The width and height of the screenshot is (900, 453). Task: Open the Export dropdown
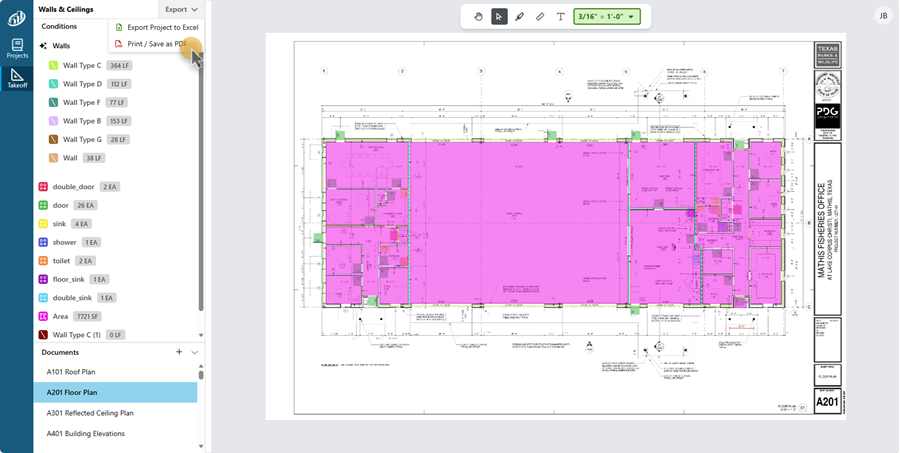pyautogui.click(x=181, y=9)
